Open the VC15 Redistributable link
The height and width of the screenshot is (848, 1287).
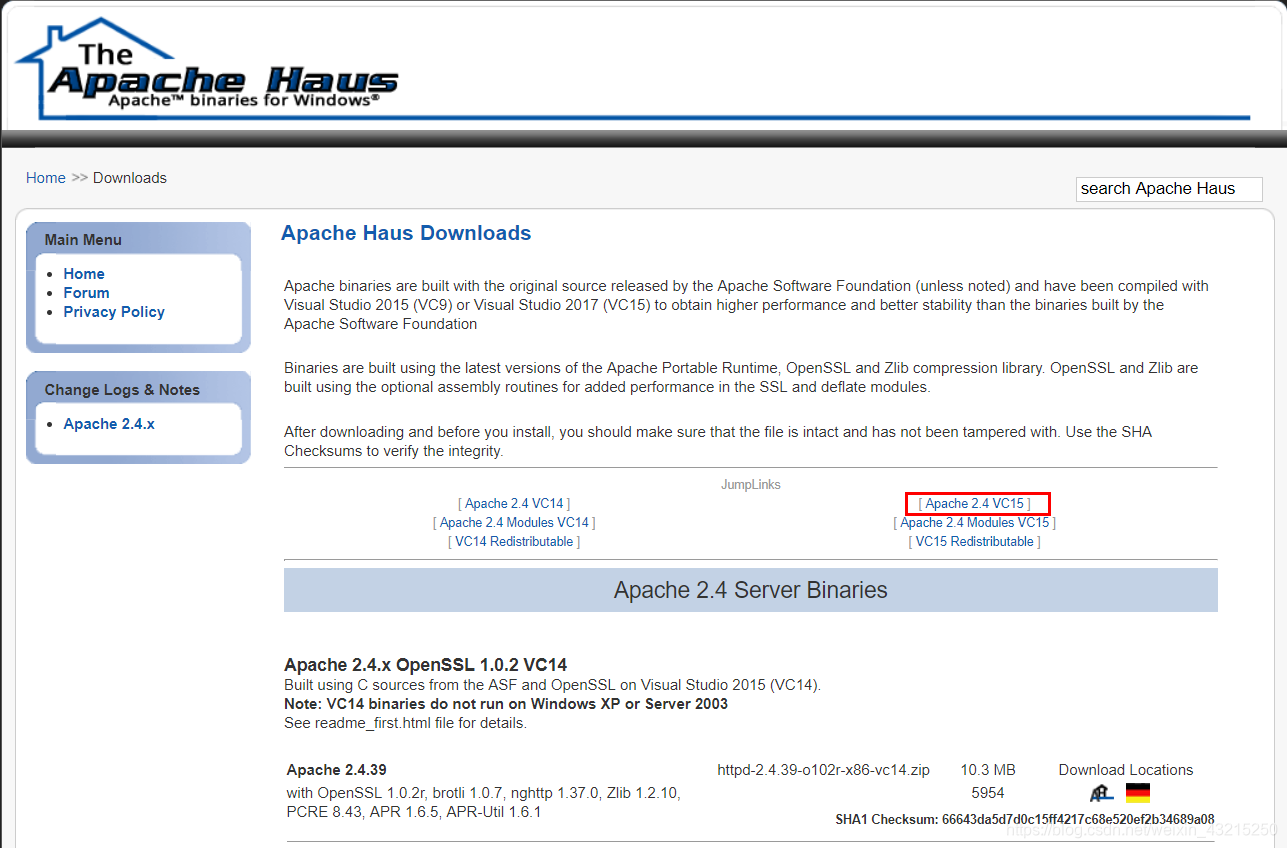[x=975, y=542]
